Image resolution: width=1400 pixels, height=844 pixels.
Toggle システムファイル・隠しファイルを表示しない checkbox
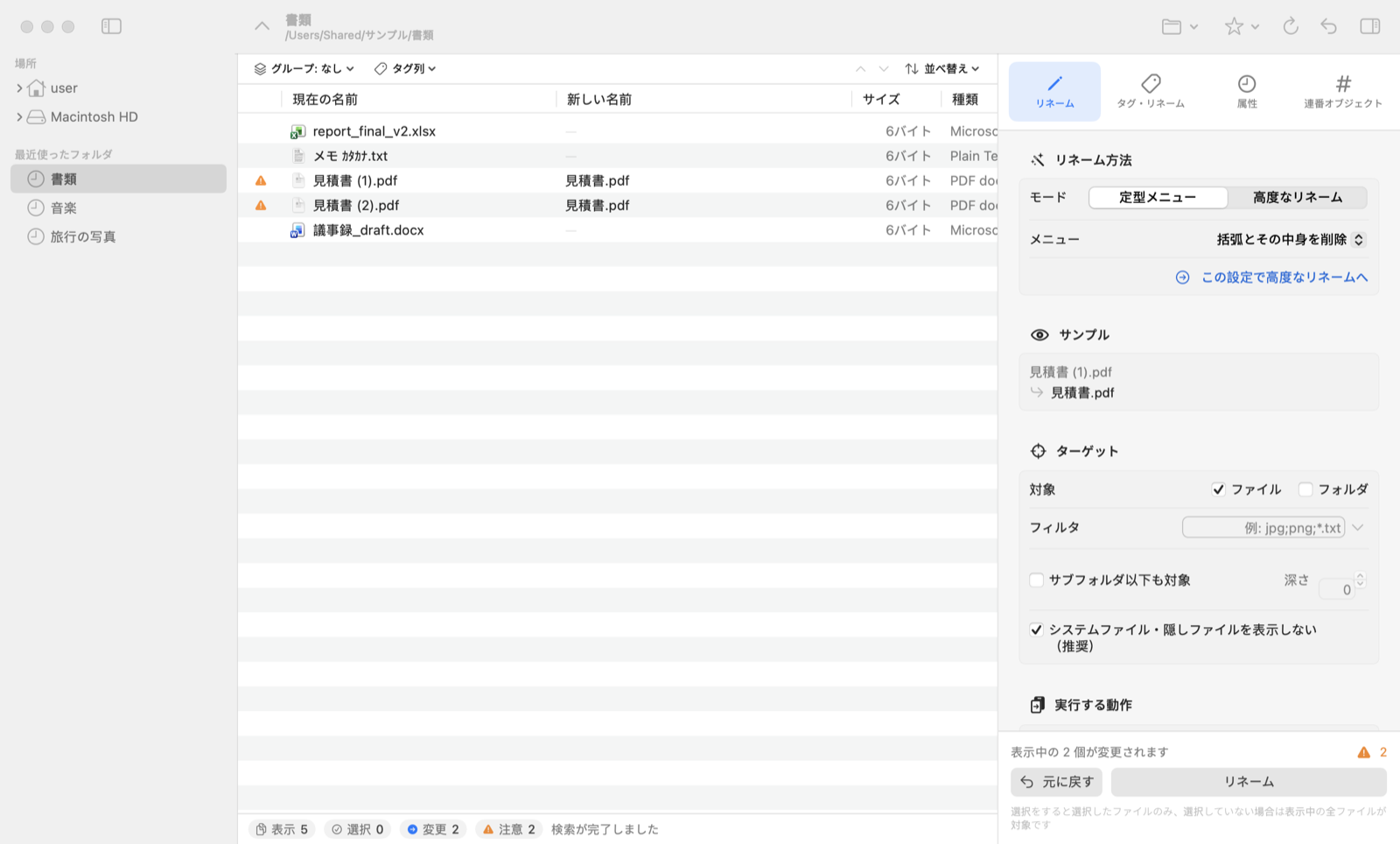pos(1037,629)
